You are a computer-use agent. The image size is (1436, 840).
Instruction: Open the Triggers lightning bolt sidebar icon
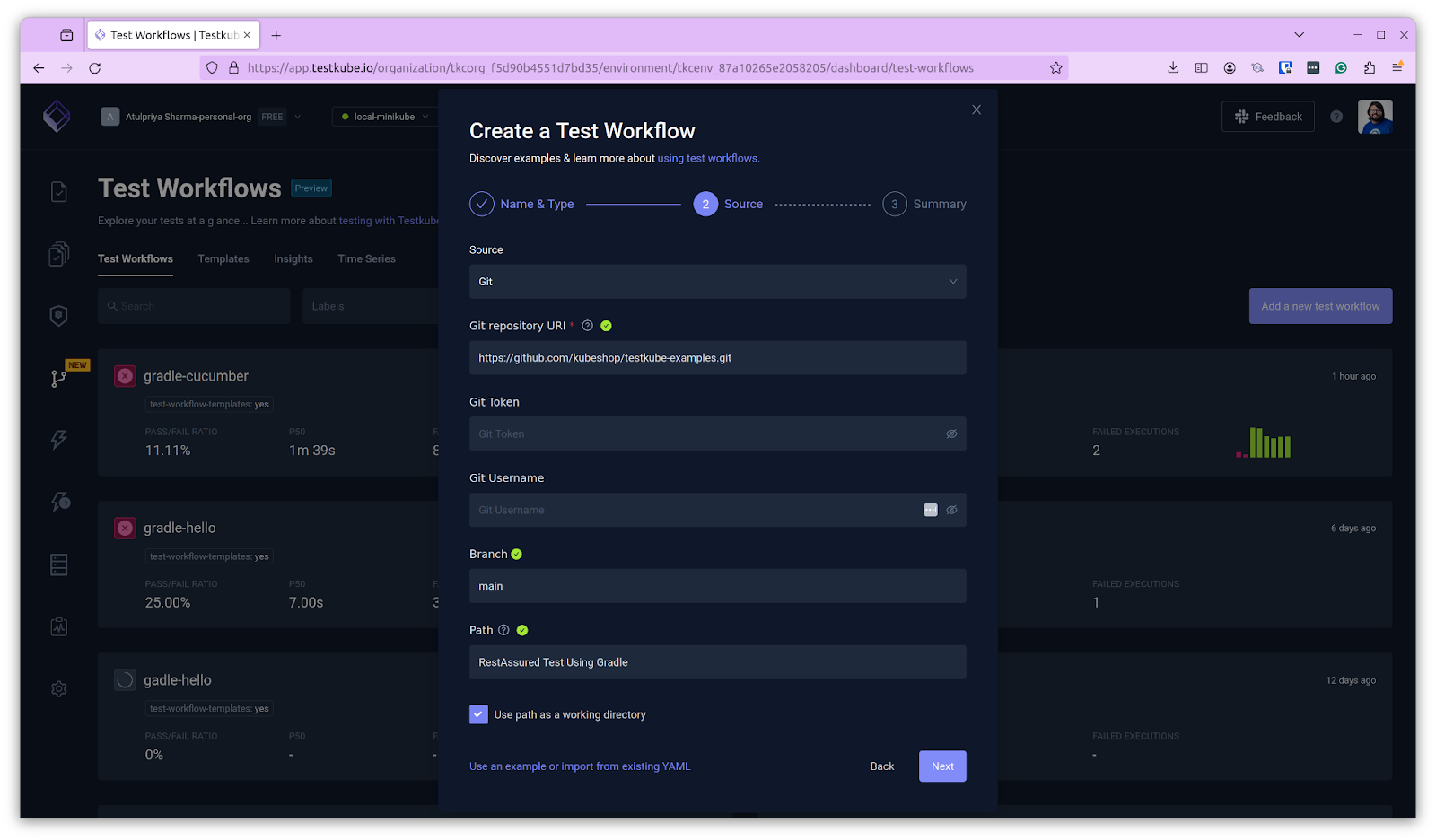pos(59,440)
